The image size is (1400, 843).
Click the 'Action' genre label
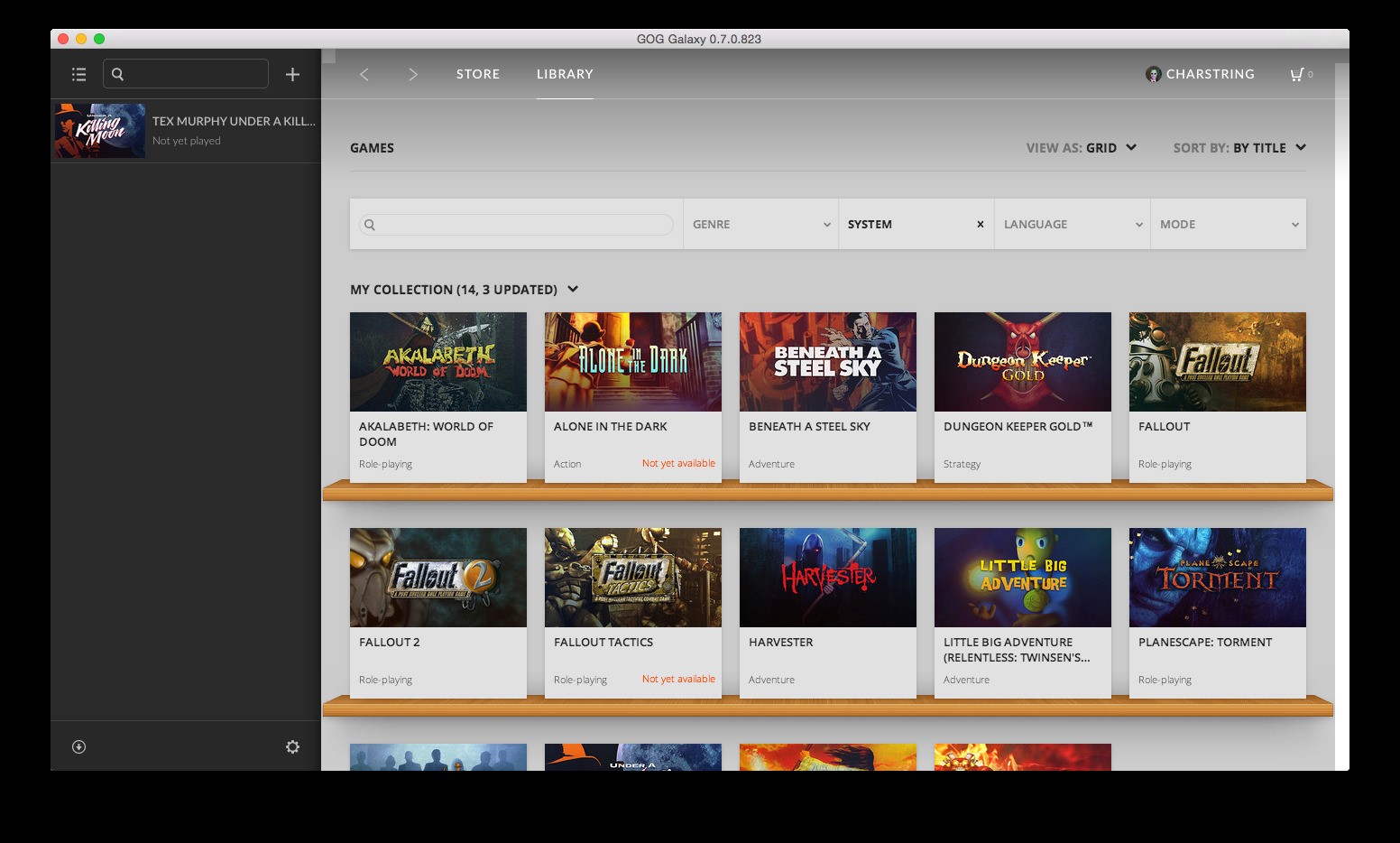567,464
